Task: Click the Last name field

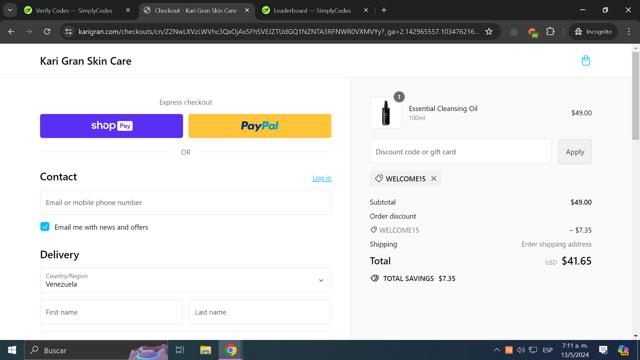Action: pyautogui.click(x=260, y=312)
